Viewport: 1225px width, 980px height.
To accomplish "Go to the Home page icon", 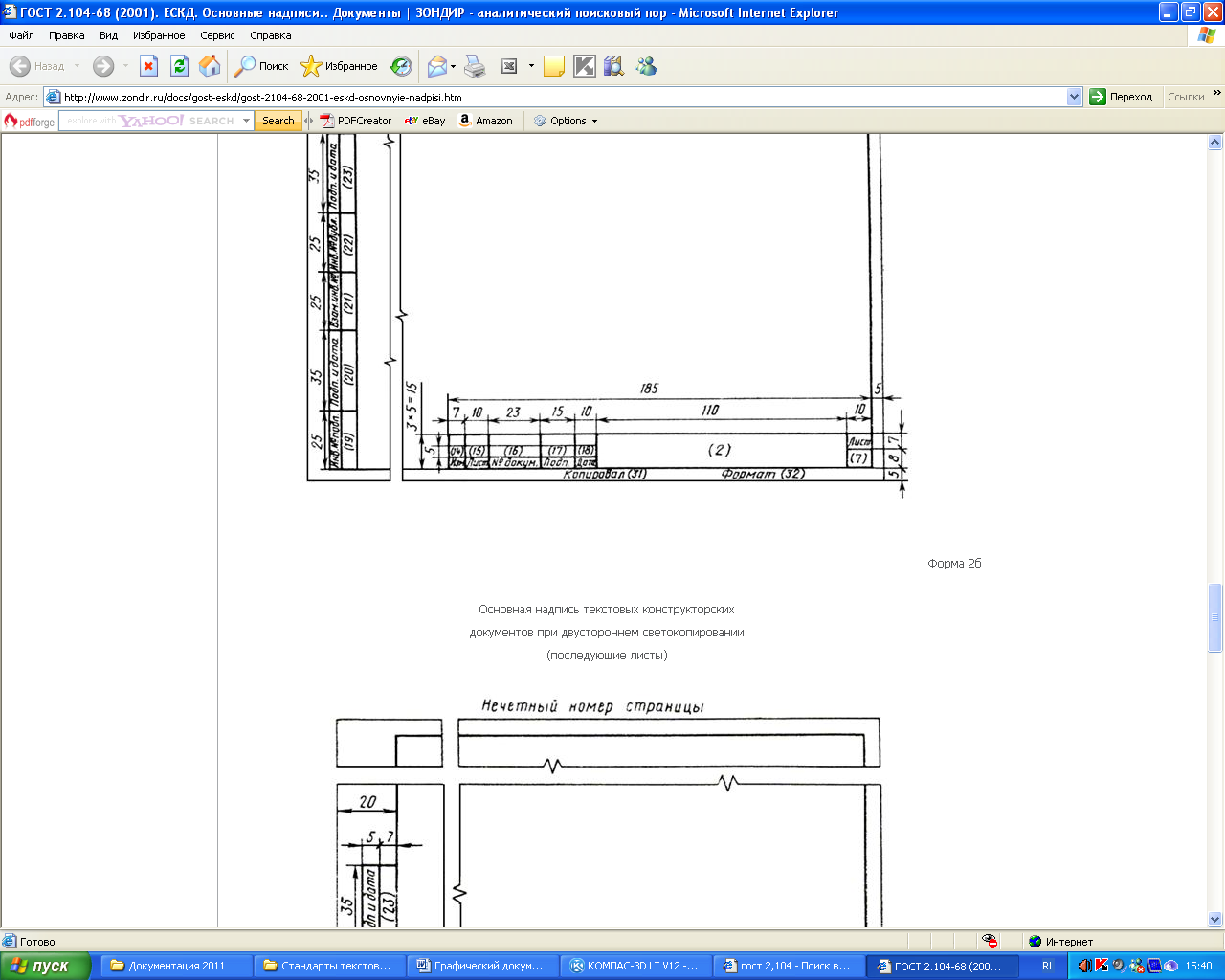I will pyautogui.click(x=210, y=66).
